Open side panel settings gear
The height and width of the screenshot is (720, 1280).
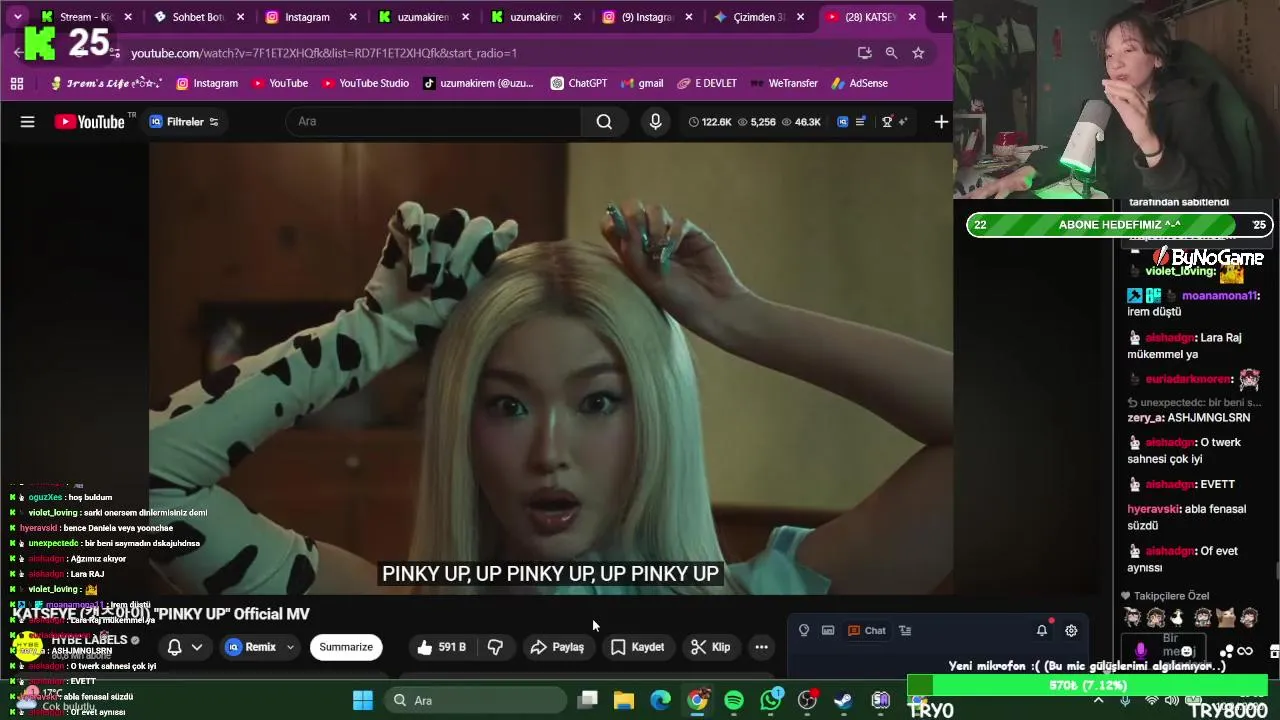click(1071, 630)
